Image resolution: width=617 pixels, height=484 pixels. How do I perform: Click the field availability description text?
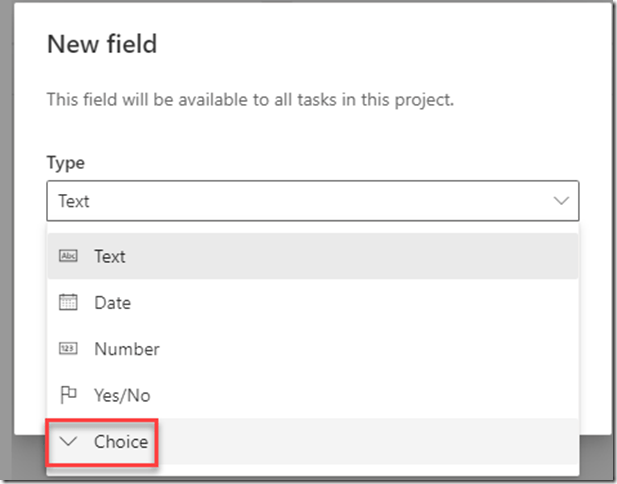pyautogui.click(x=250, y=100)
